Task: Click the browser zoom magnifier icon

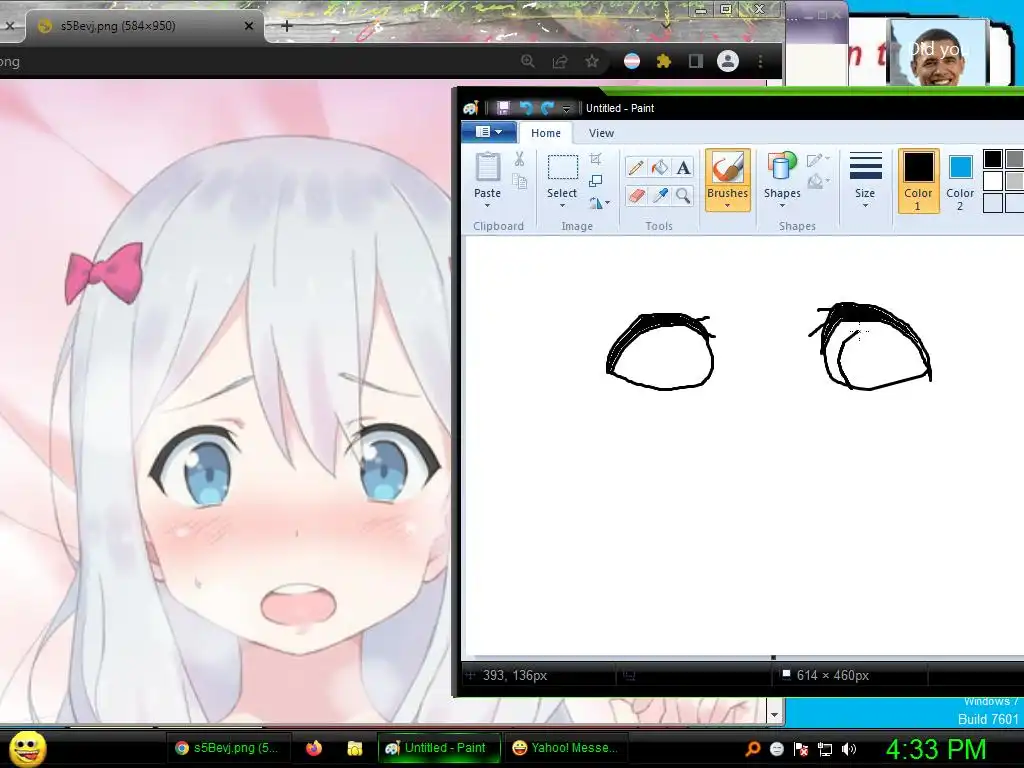Action: point(528,61)
